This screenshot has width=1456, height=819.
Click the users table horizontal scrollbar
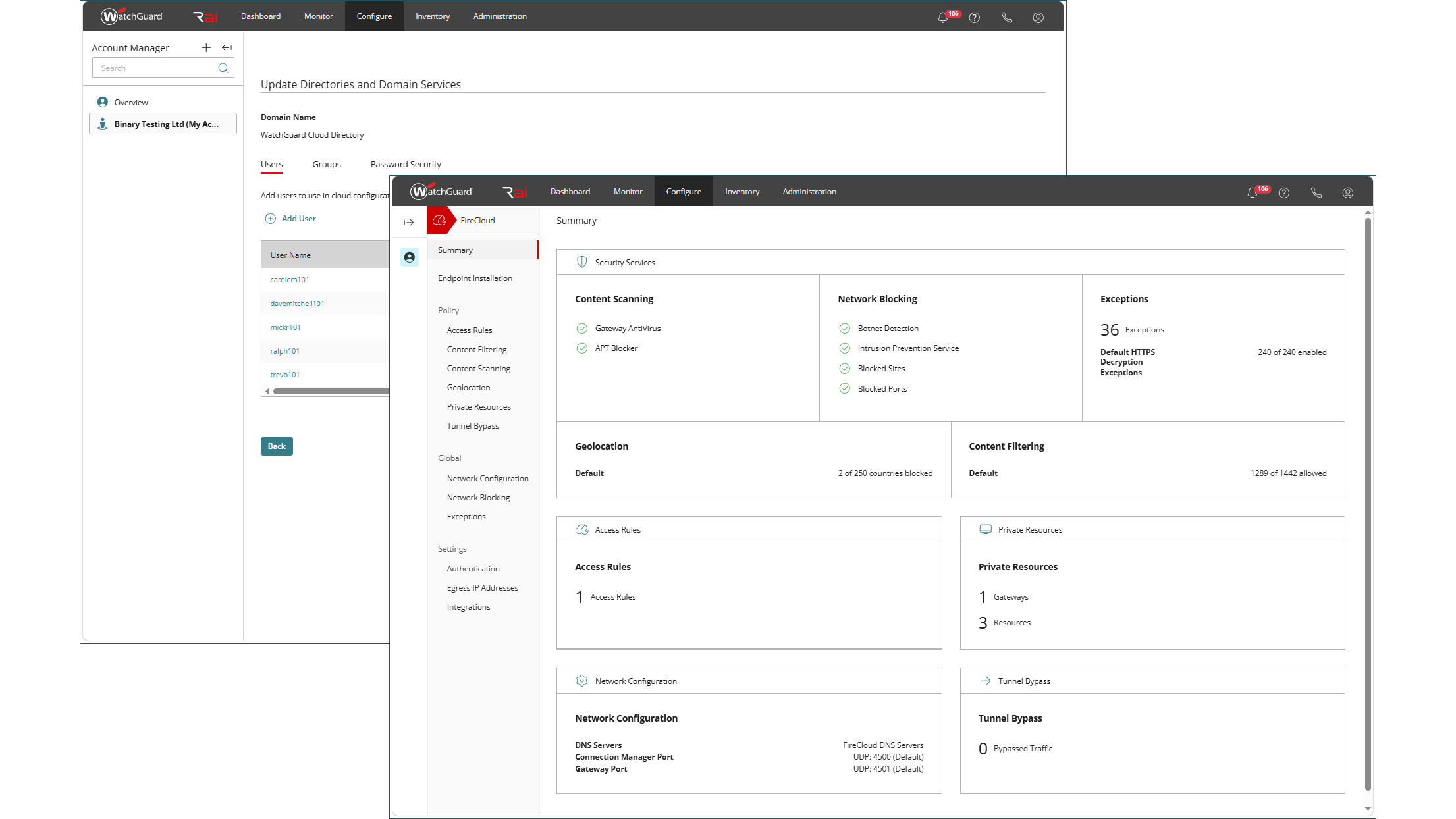tap(331, 392)
